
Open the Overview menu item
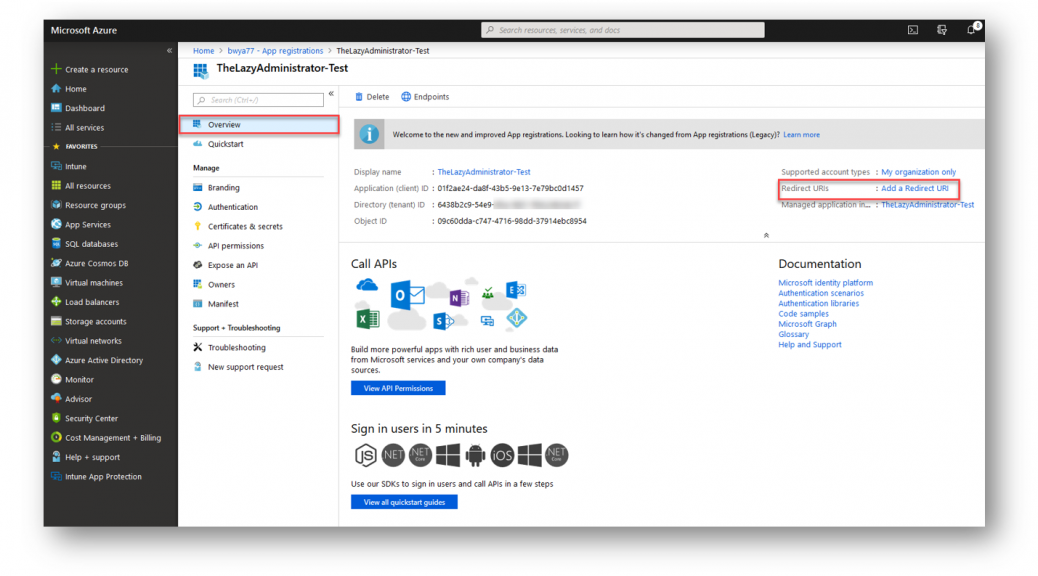coord(260,124)
